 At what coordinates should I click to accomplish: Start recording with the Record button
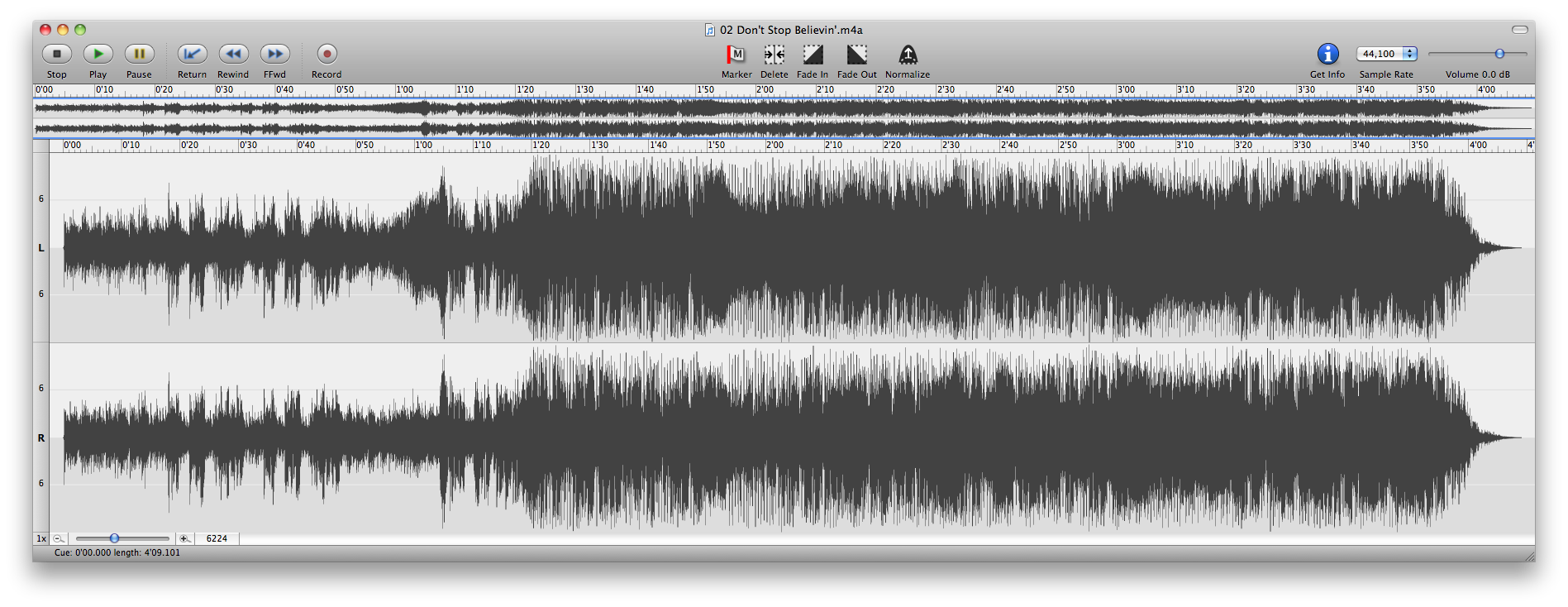[x=327, y=54]
